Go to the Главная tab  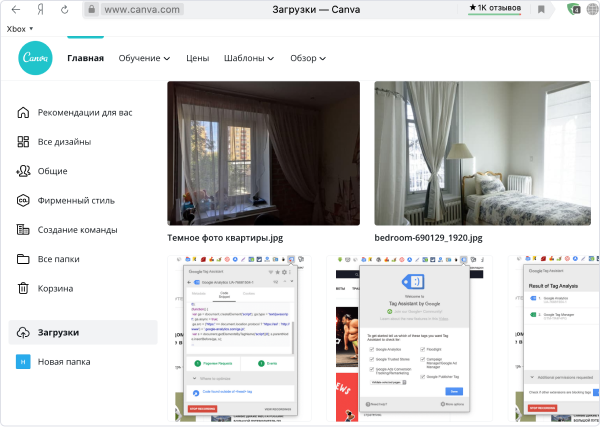85,58
